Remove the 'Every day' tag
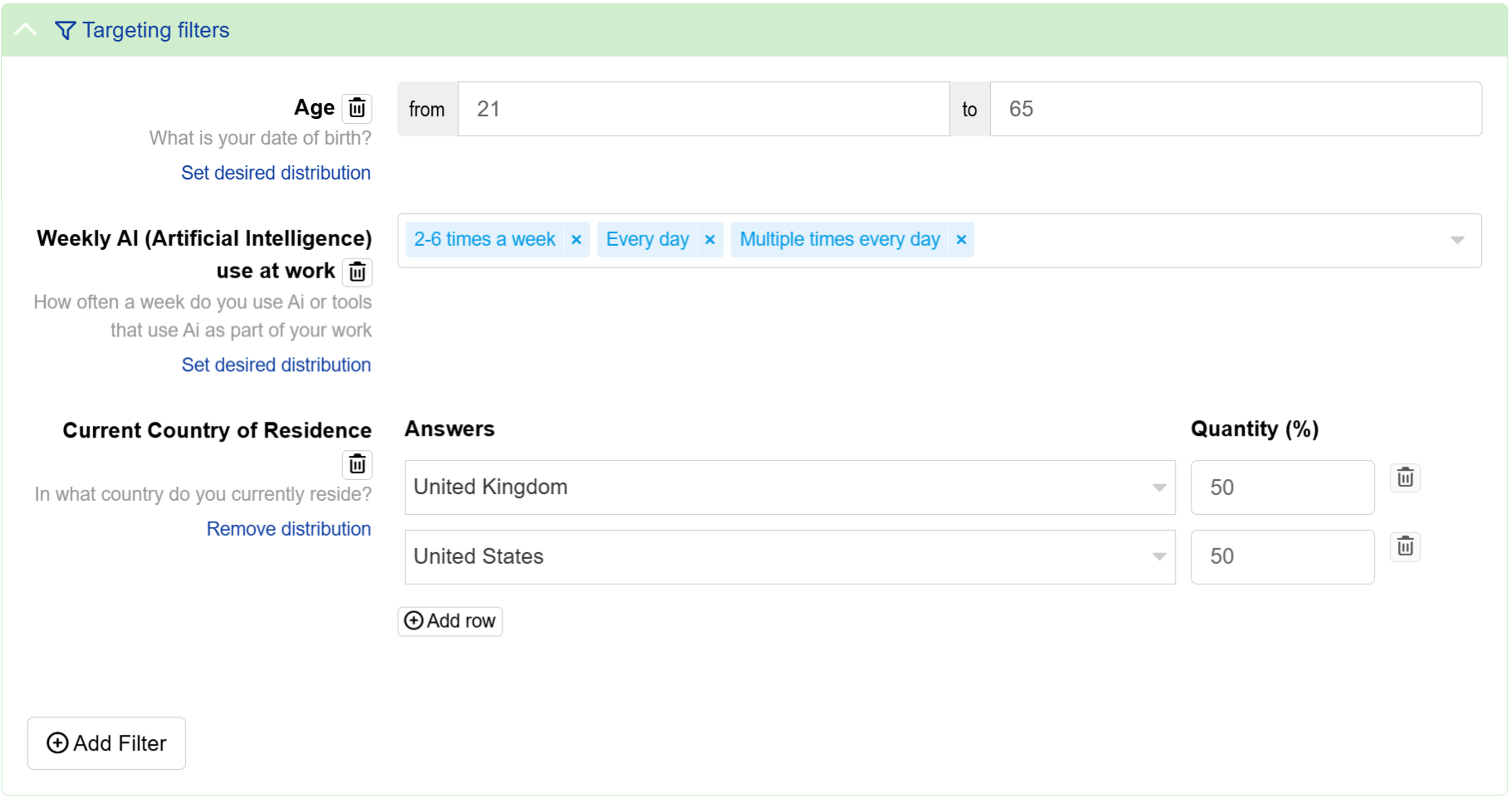Screen dimensions: 1512x803 tap(710, 240)
